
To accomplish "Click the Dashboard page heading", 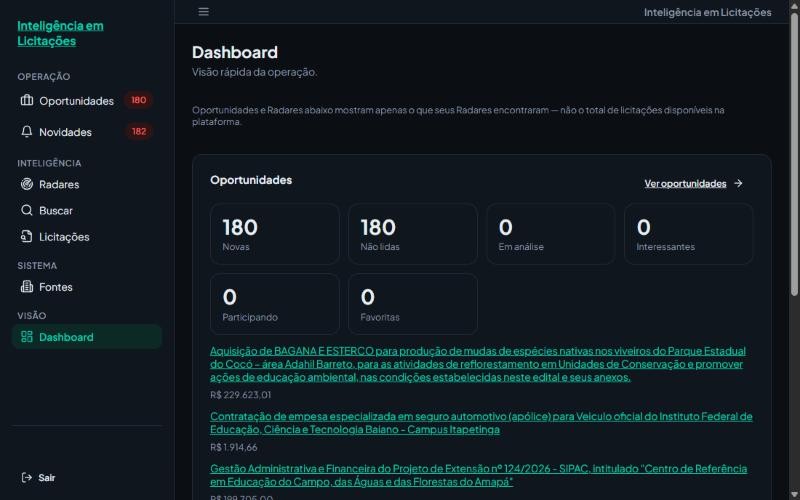I will click(235, 52).
